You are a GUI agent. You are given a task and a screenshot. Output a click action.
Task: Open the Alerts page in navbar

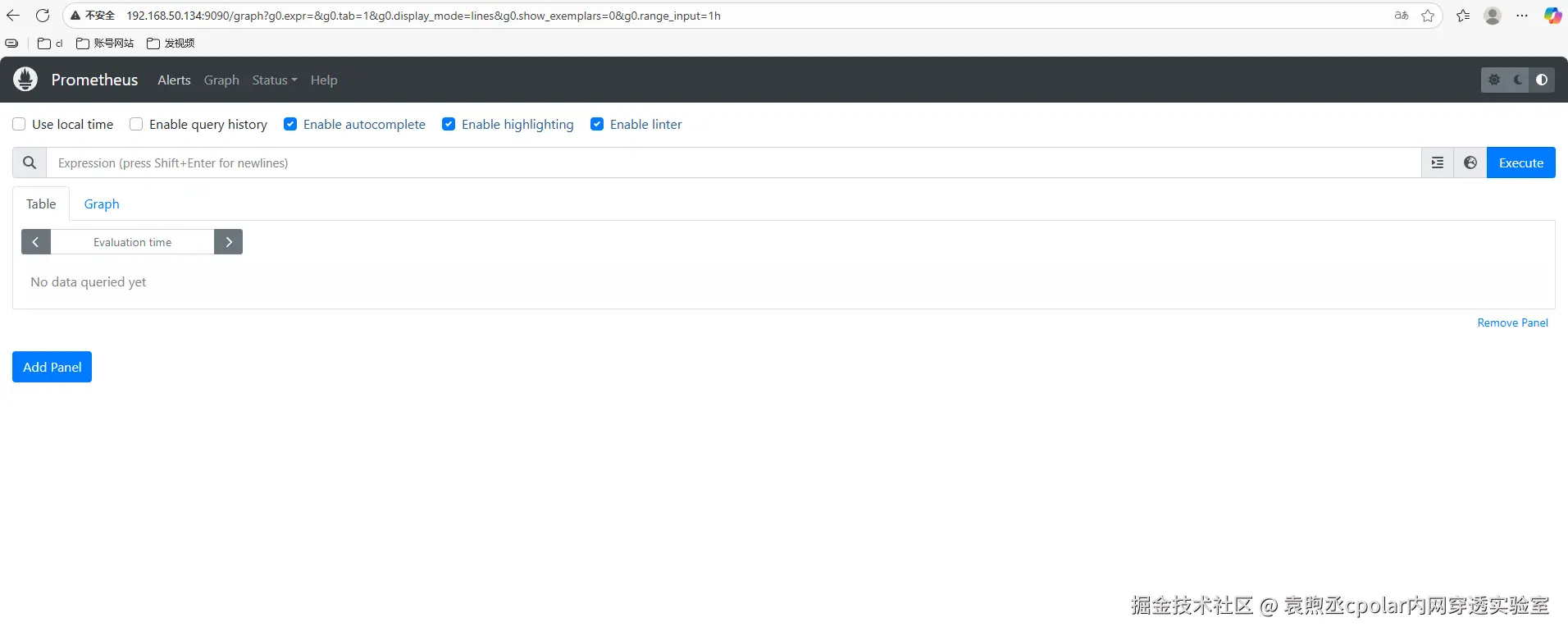click(174, 80)
